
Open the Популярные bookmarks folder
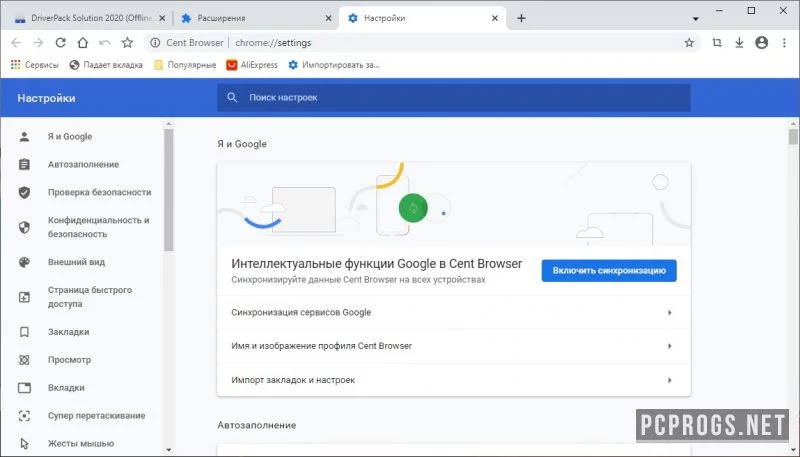pyautogui.click(x=185, y=65)
